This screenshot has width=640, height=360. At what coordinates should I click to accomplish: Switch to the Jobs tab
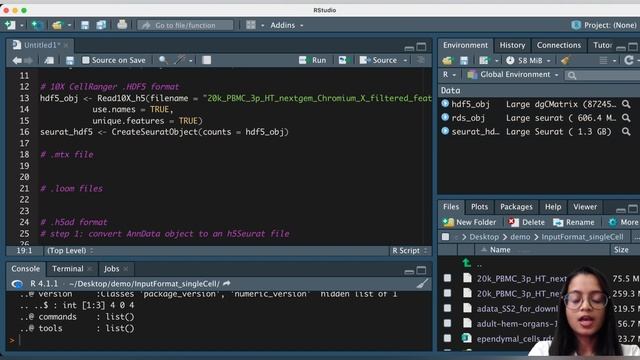click(x=111, y=269)
